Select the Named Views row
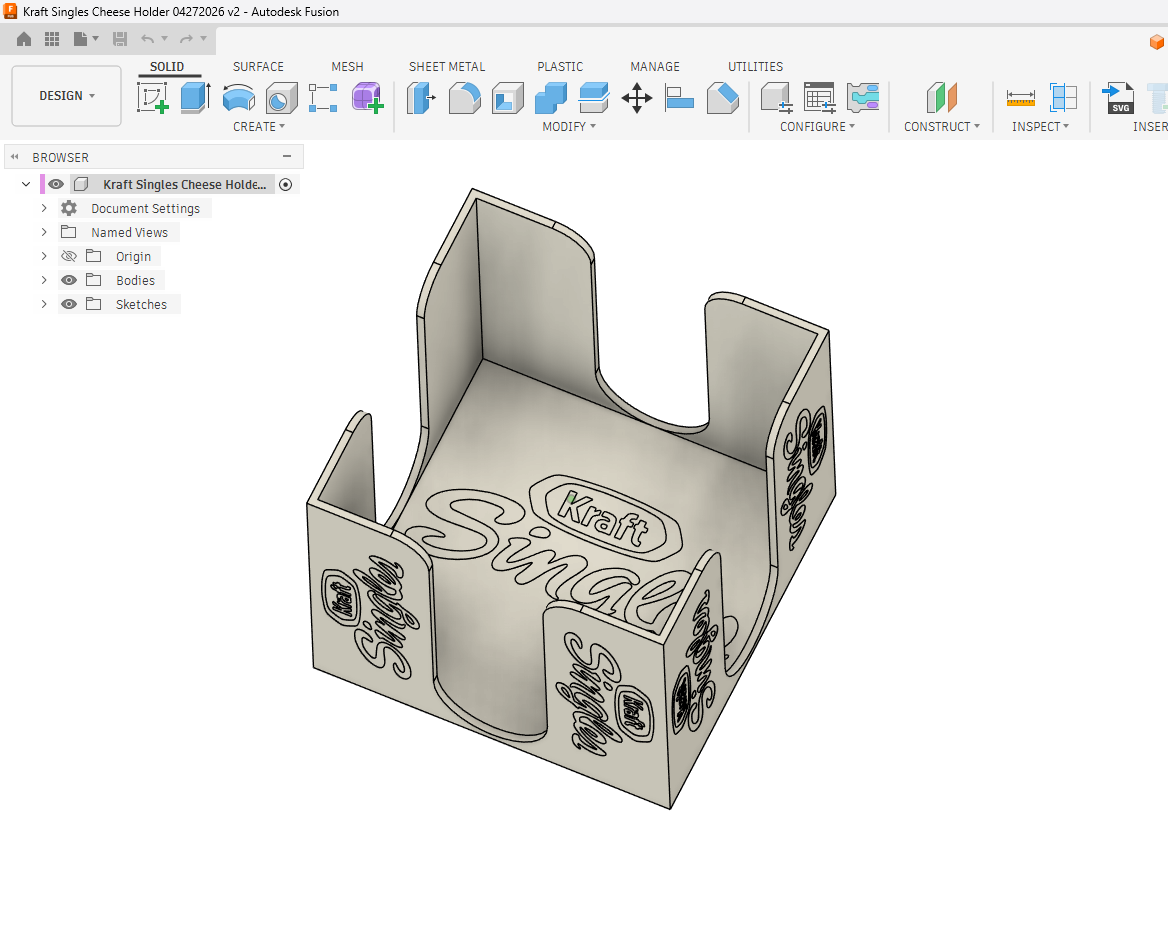Viewport: 1168px width, 939px height. coord(119,232)
